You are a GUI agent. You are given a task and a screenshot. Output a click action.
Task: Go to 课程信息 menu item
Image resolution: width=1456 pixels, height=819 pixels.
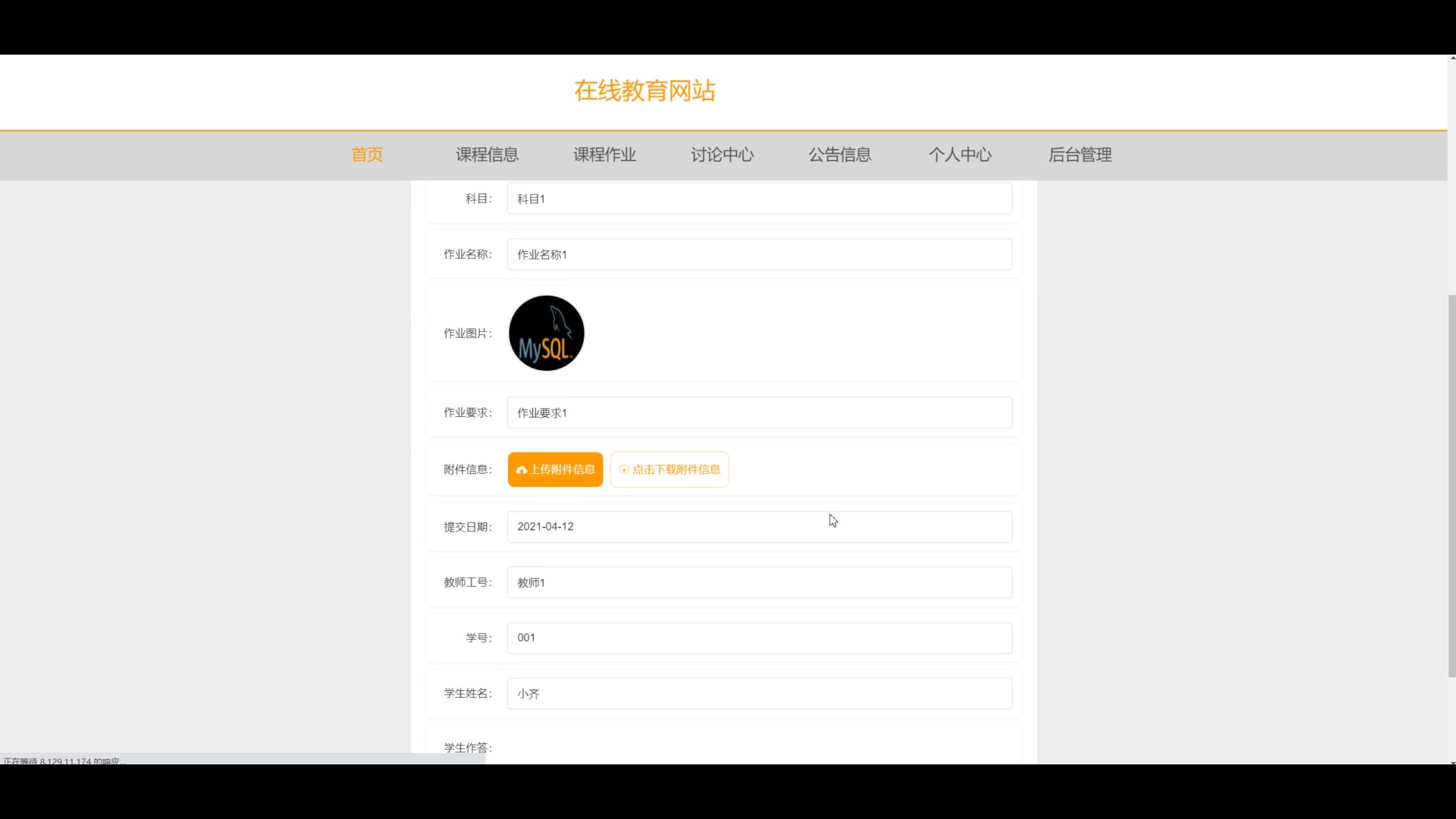[487, 155]
